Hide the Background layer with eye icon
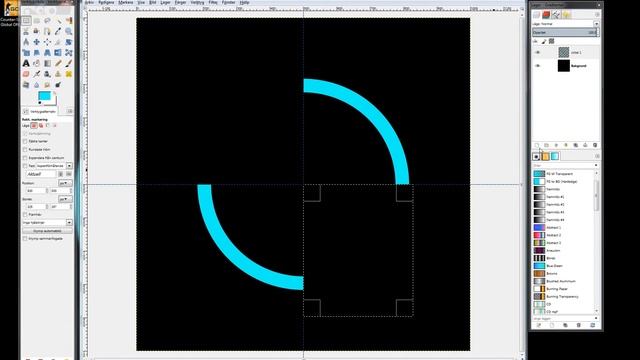The image size is (640, 360). click(x=538, y=66)
